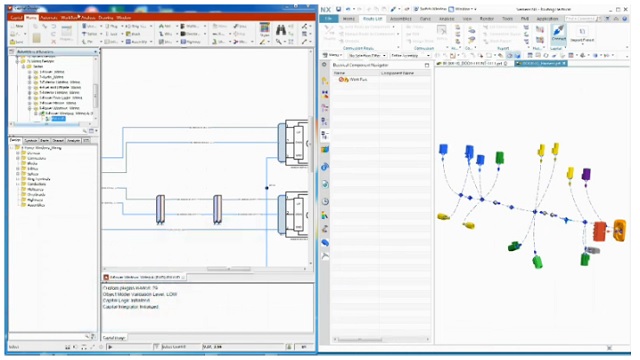Click the Connect icon in NX ribbon
The width and height of the screenshot is (640, 360).
point(558,32)
